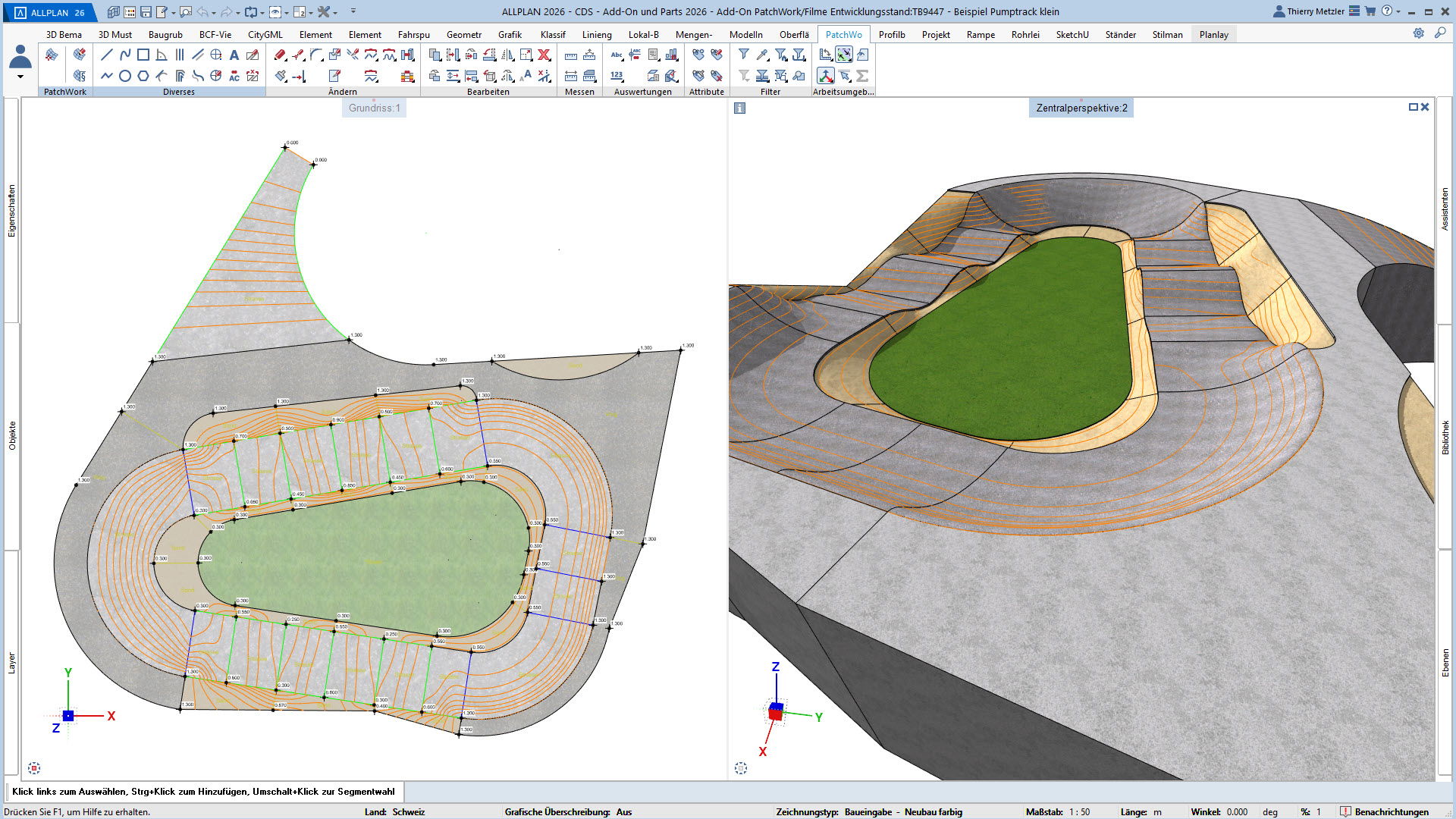Select the Rectangle tool in Diverses
Viewport: 1456px width, 819px height.
pyautogui.click(x=143, y=55)
